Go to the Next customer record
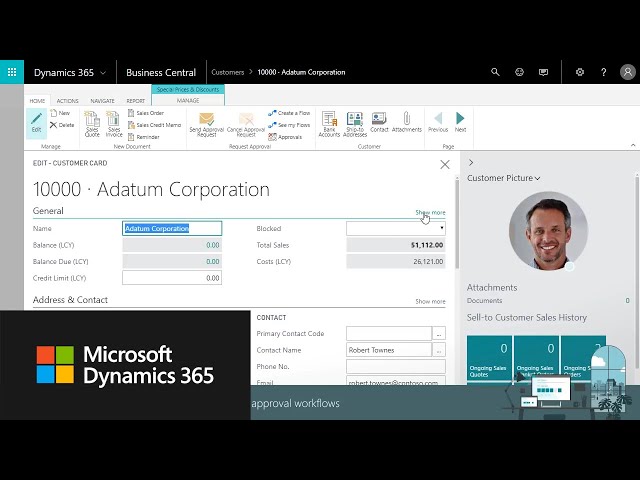 pos(460,122)
